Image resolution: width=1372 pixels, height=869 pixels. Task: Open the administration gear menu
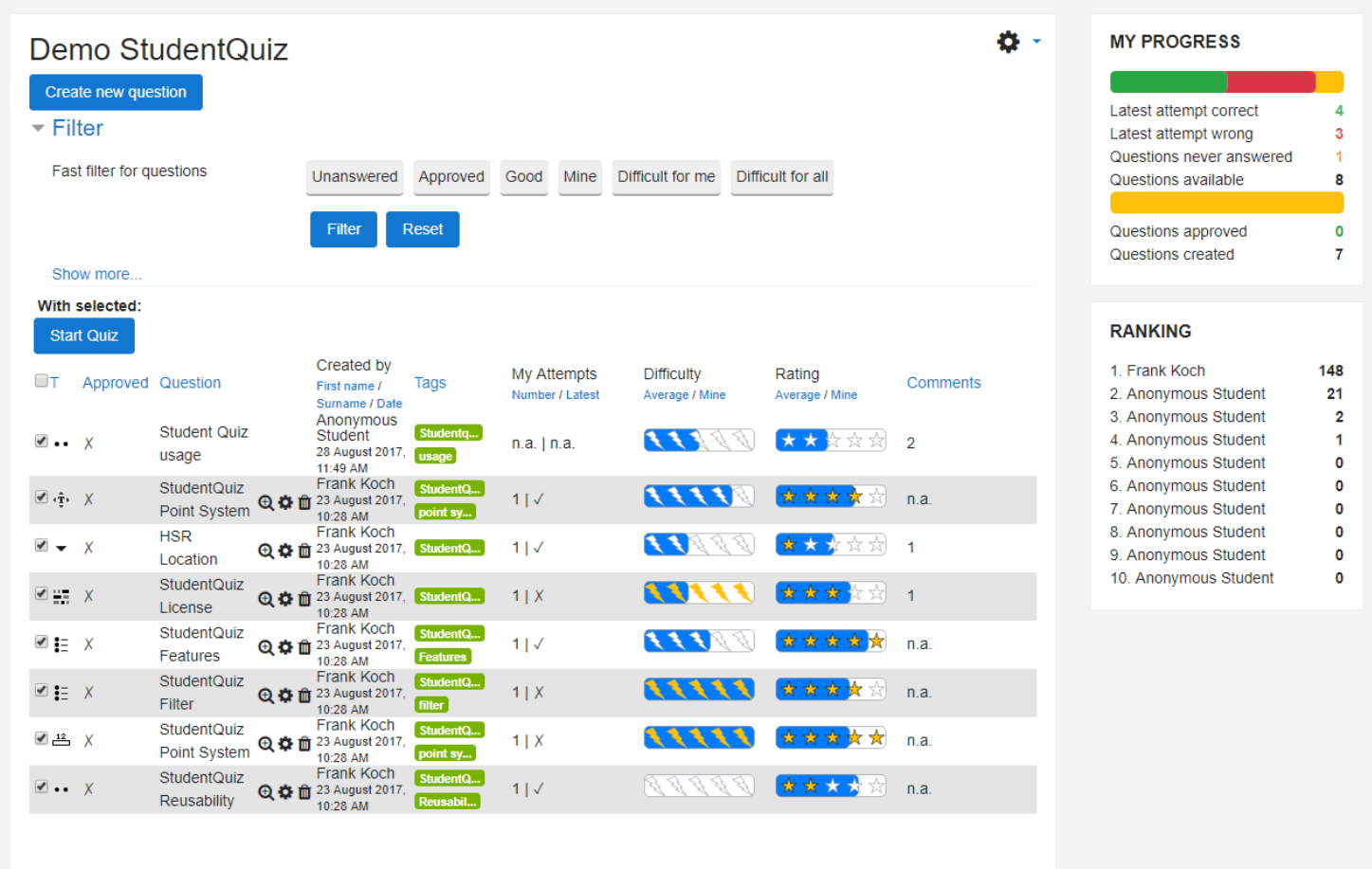coord(1007,42)
